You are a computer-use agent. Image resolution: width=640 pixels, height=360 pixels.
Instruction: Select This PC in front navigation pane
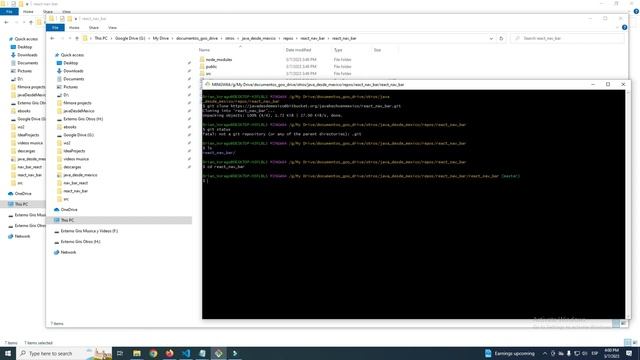tap(119, 220)
